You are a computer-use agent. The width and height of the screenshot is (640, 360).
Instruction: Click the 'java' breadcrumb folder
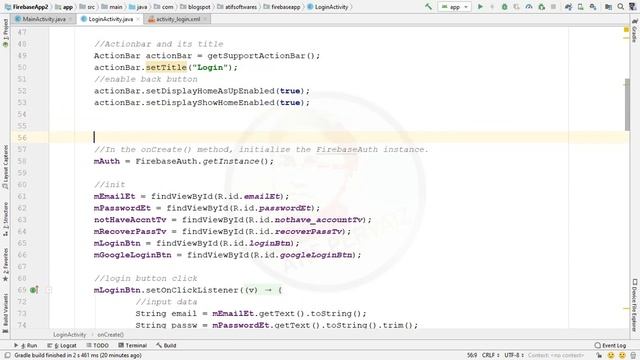(138, 7)
